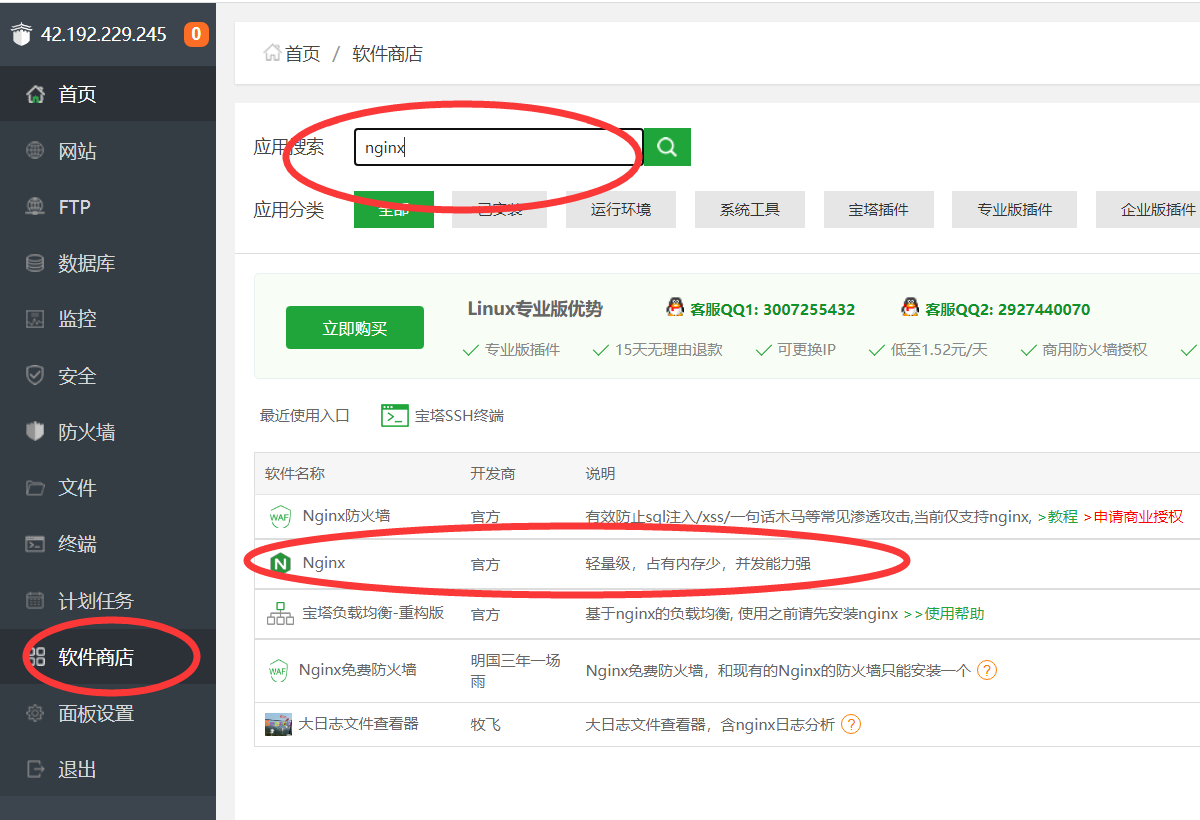The image size is (1200, 820).
Task: Click the globe icon beside 网站
Action: tap(35, 151)
